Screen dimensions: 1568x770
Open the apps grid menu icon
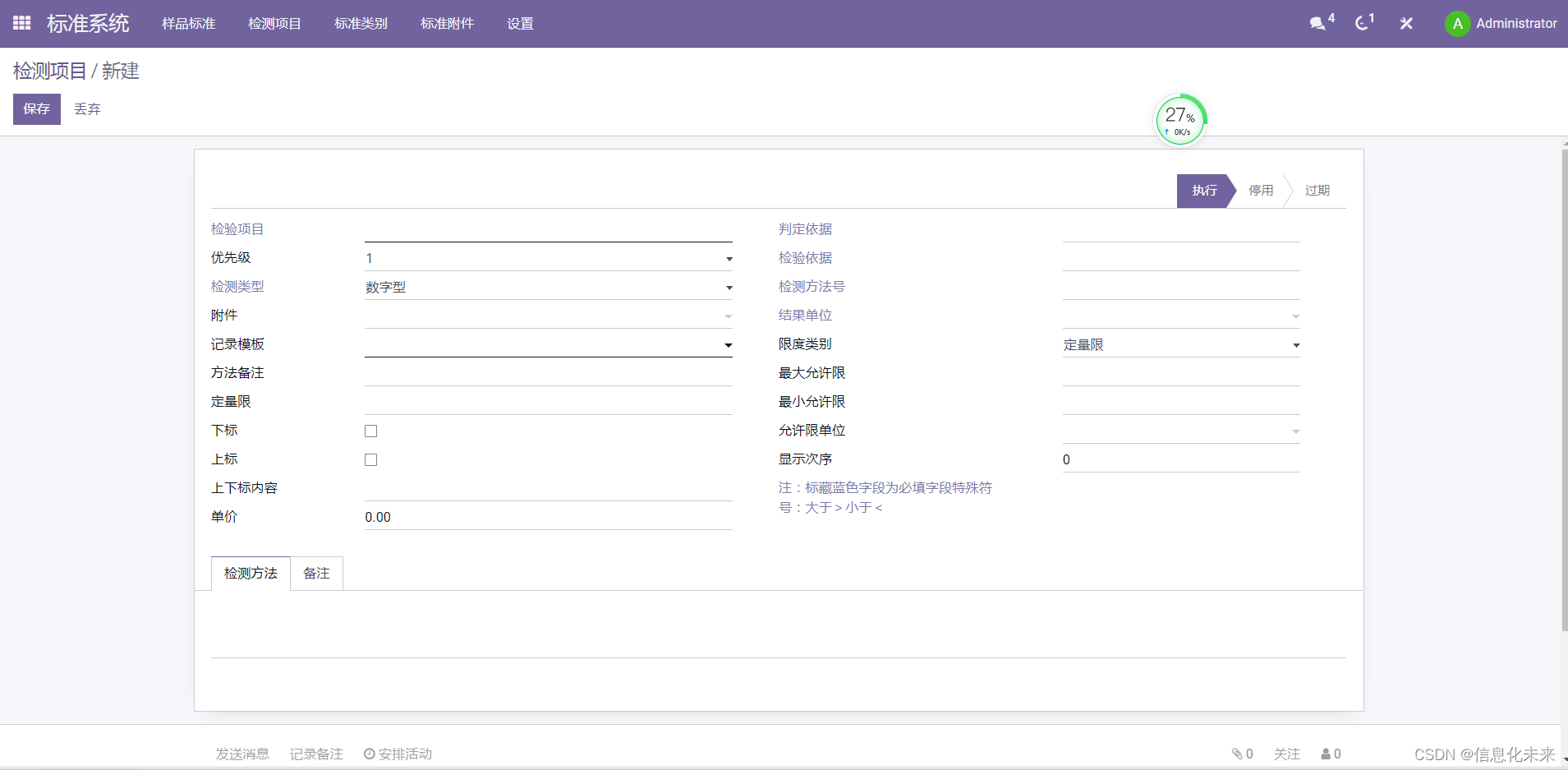click(21, 23)
